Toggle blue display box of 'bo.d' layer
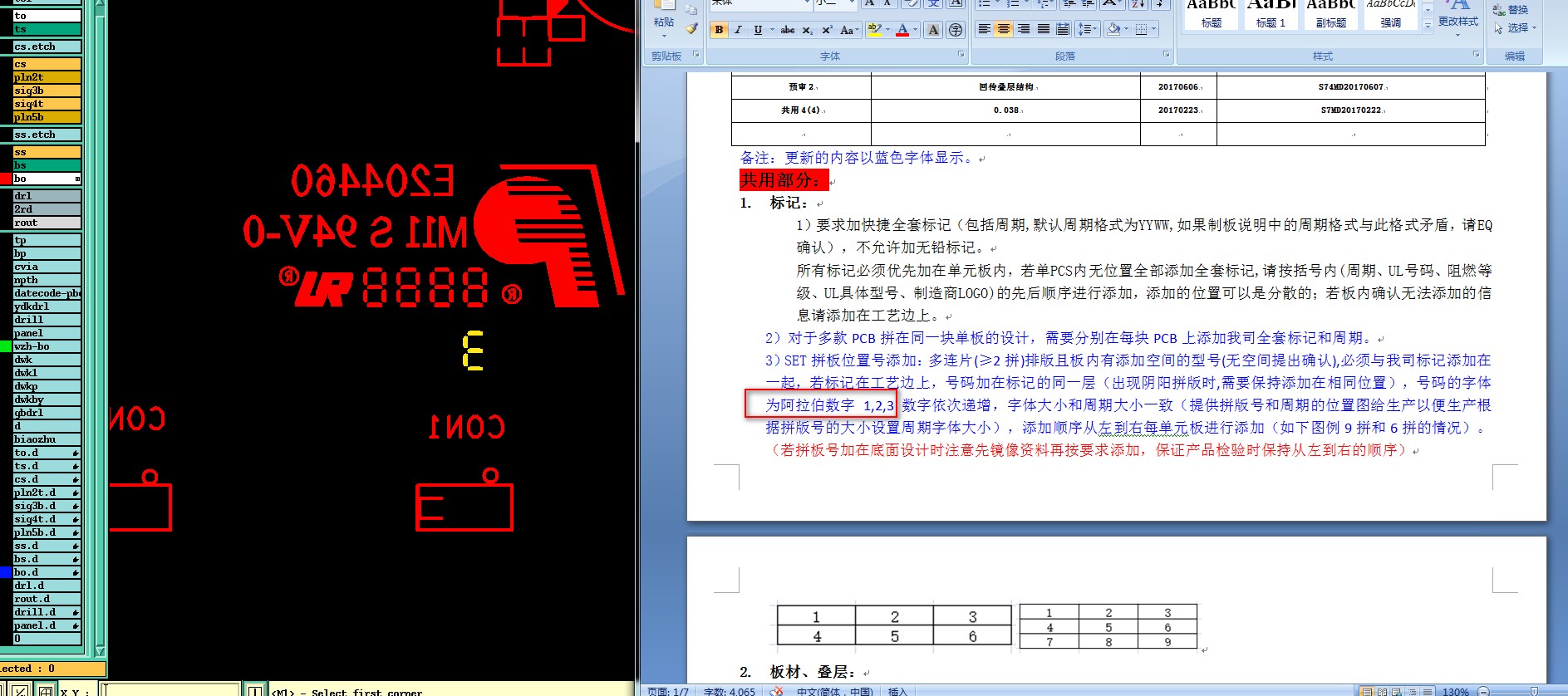 (6, 572)
